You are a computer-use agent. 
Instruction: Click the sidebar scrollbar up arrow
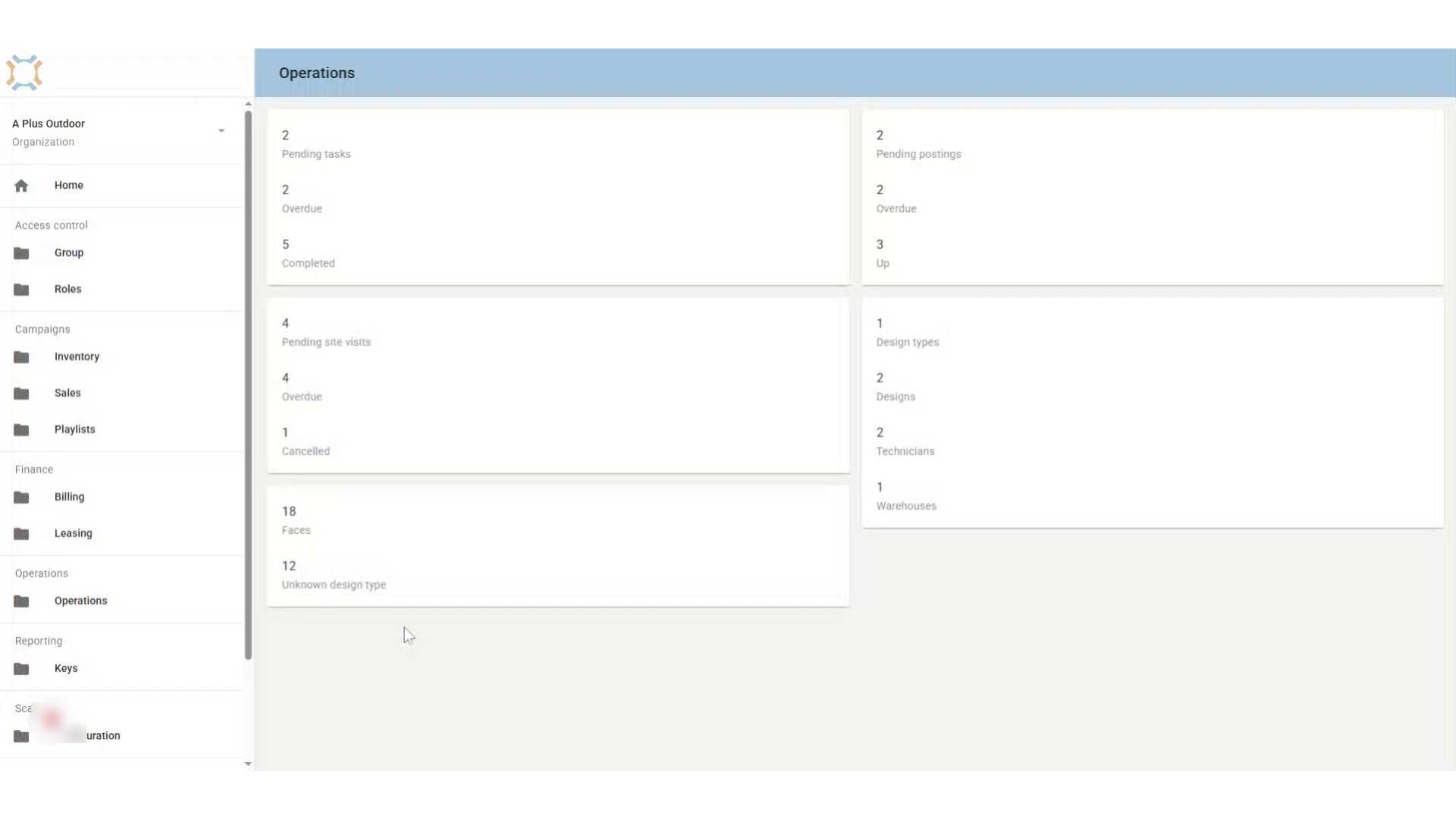click(x=248, y=104)
